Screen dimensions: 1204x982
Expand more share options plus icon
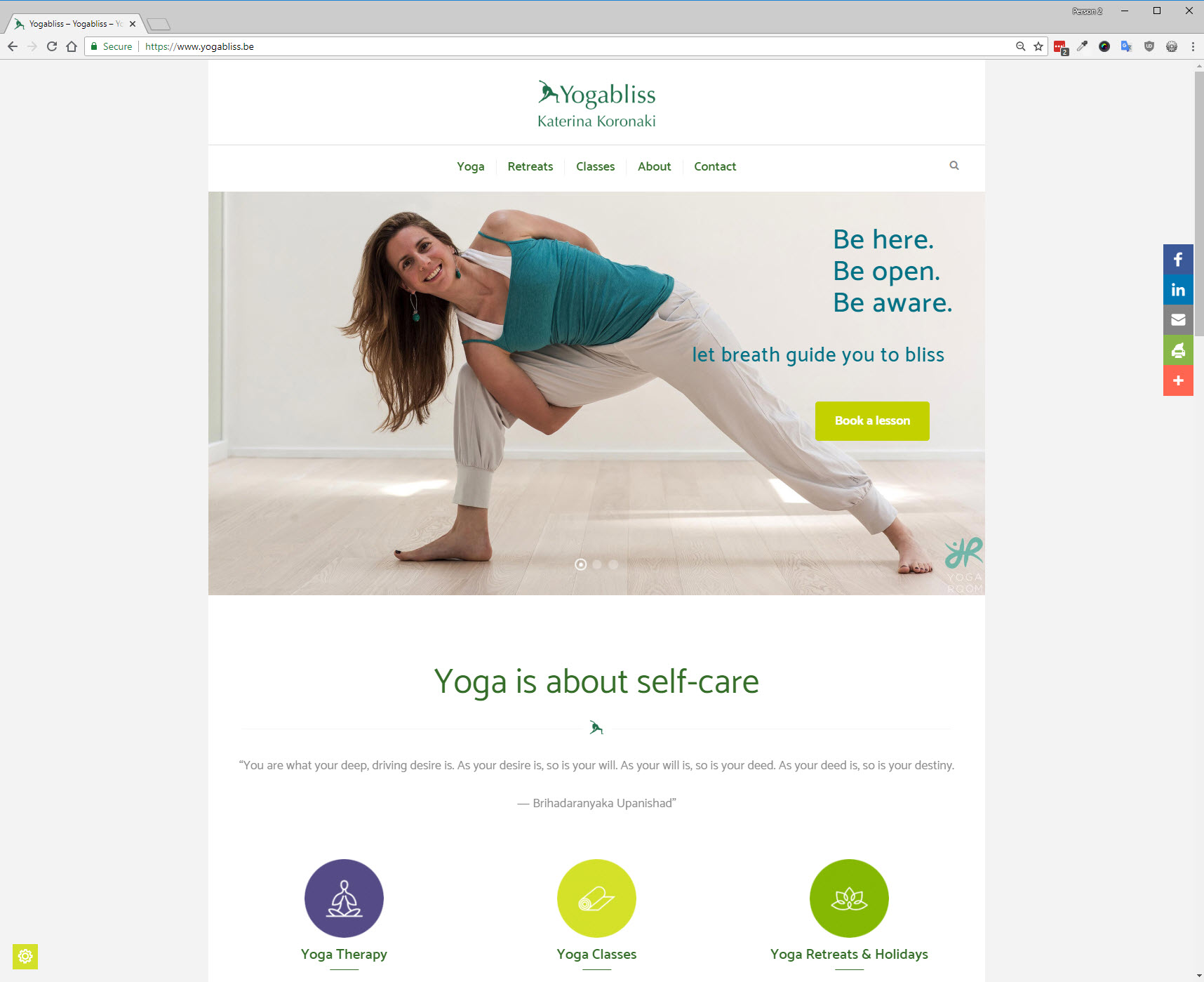click(1178, 380)
